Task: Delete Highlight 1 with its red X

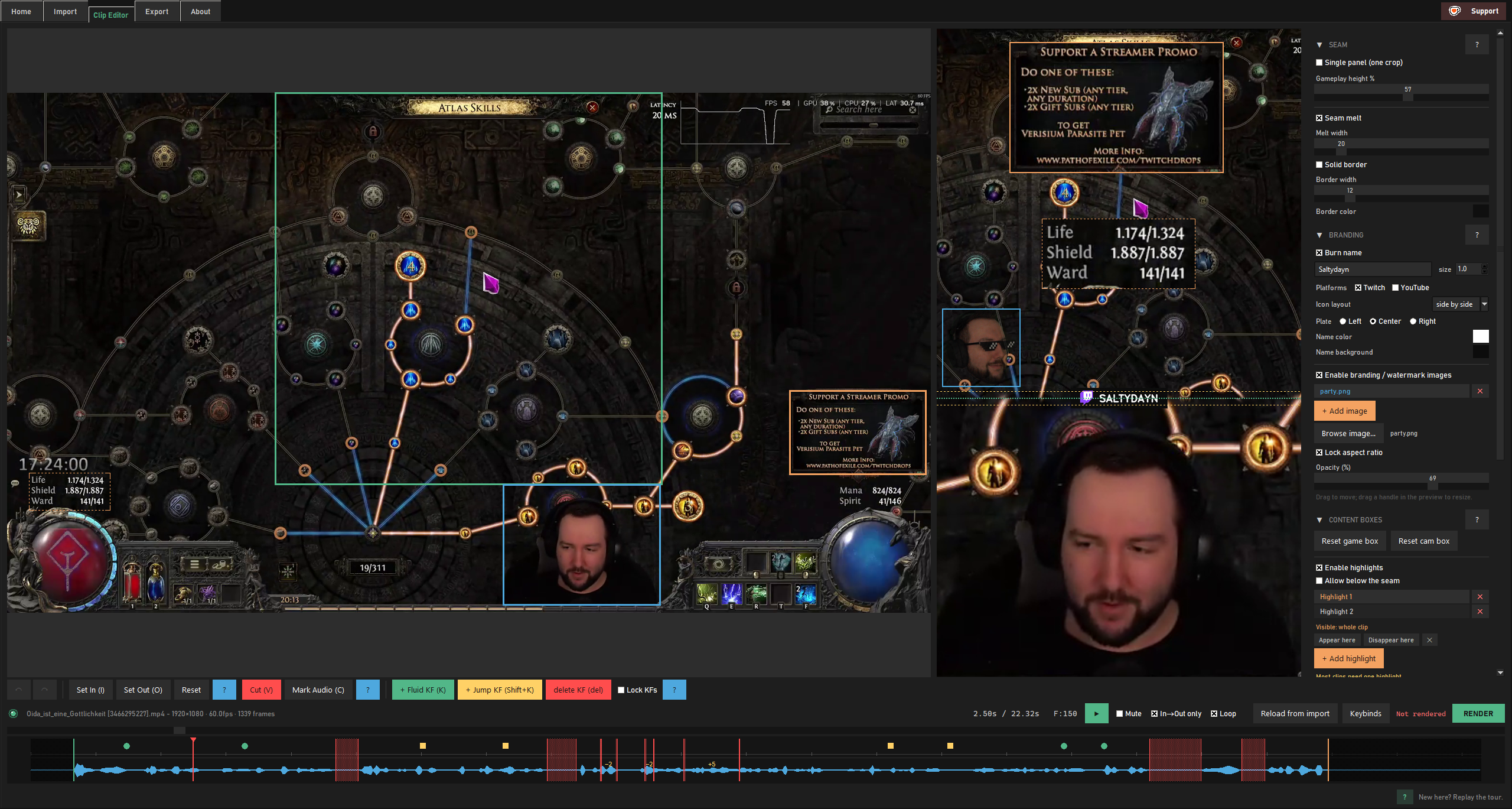Action: coord(1480,597)
